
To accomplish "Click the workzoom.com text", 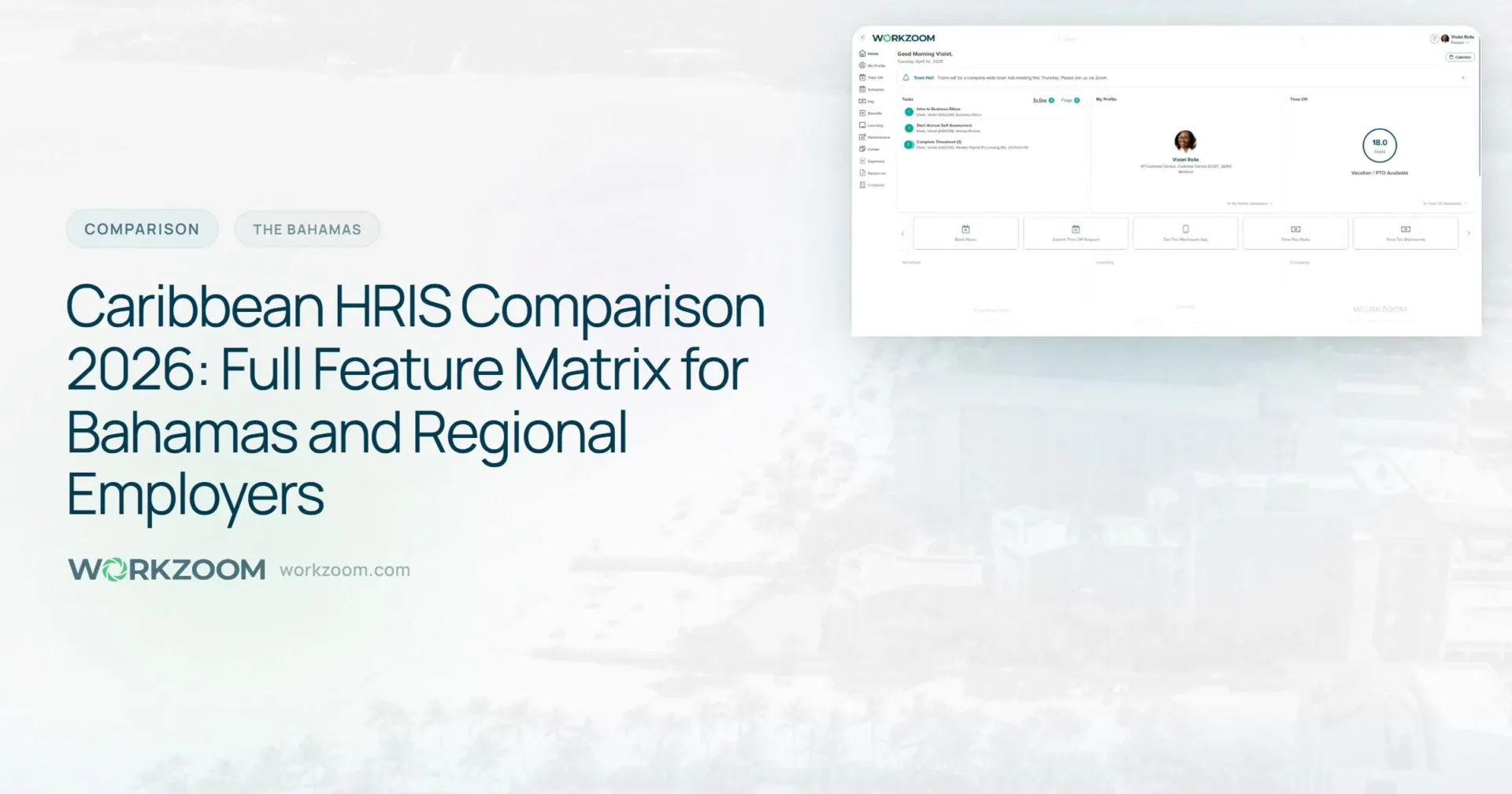I will pyautogui.click(x=345, y=570).
